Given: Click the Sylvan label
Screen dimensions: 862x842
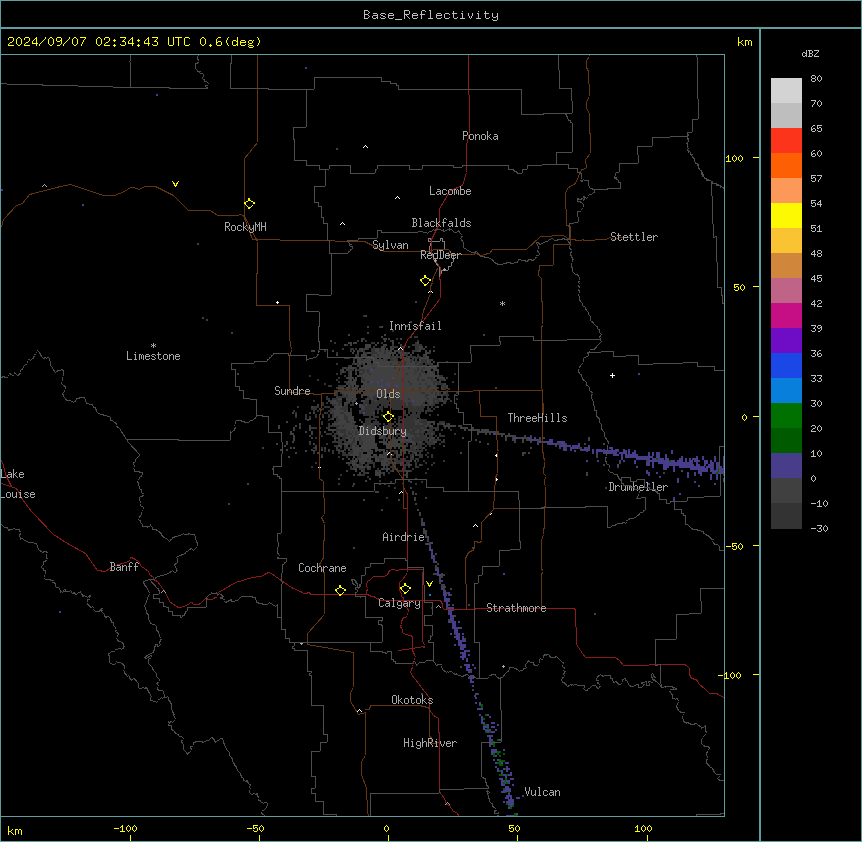Looking at the screenshot, I should point(390,245).
